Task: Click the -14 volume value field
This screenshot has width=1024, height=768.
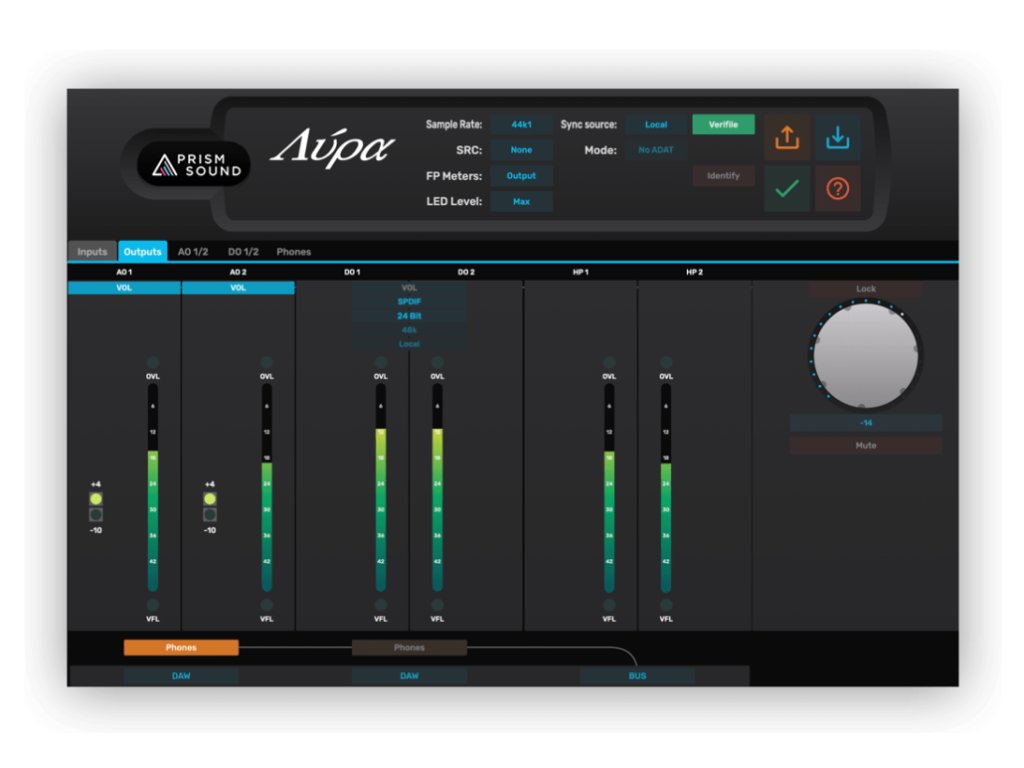Action: tap(866, 423)
